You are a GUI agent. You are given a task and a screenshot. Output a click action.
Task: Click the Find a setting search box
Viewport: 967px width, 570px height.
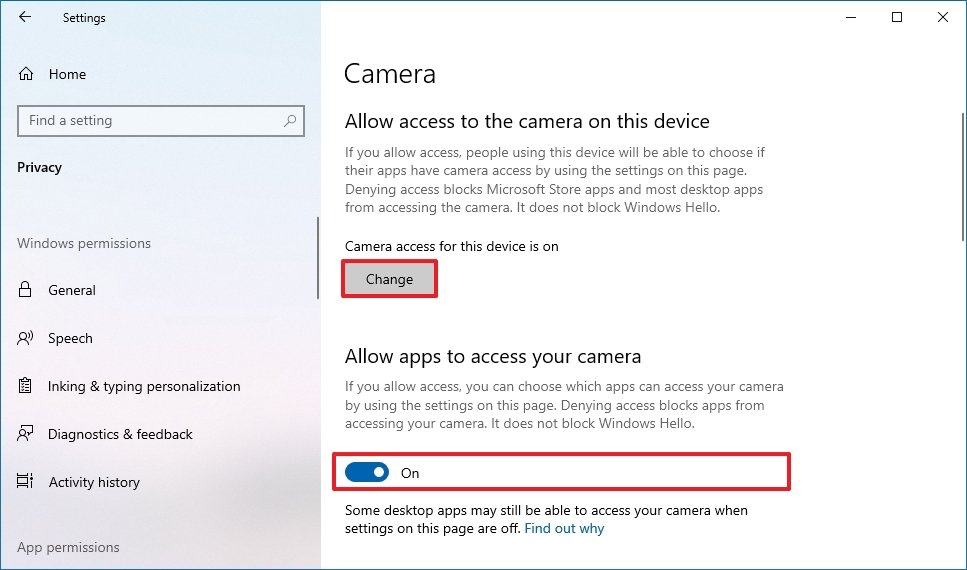pyautogui.click(x=150, y=121)
